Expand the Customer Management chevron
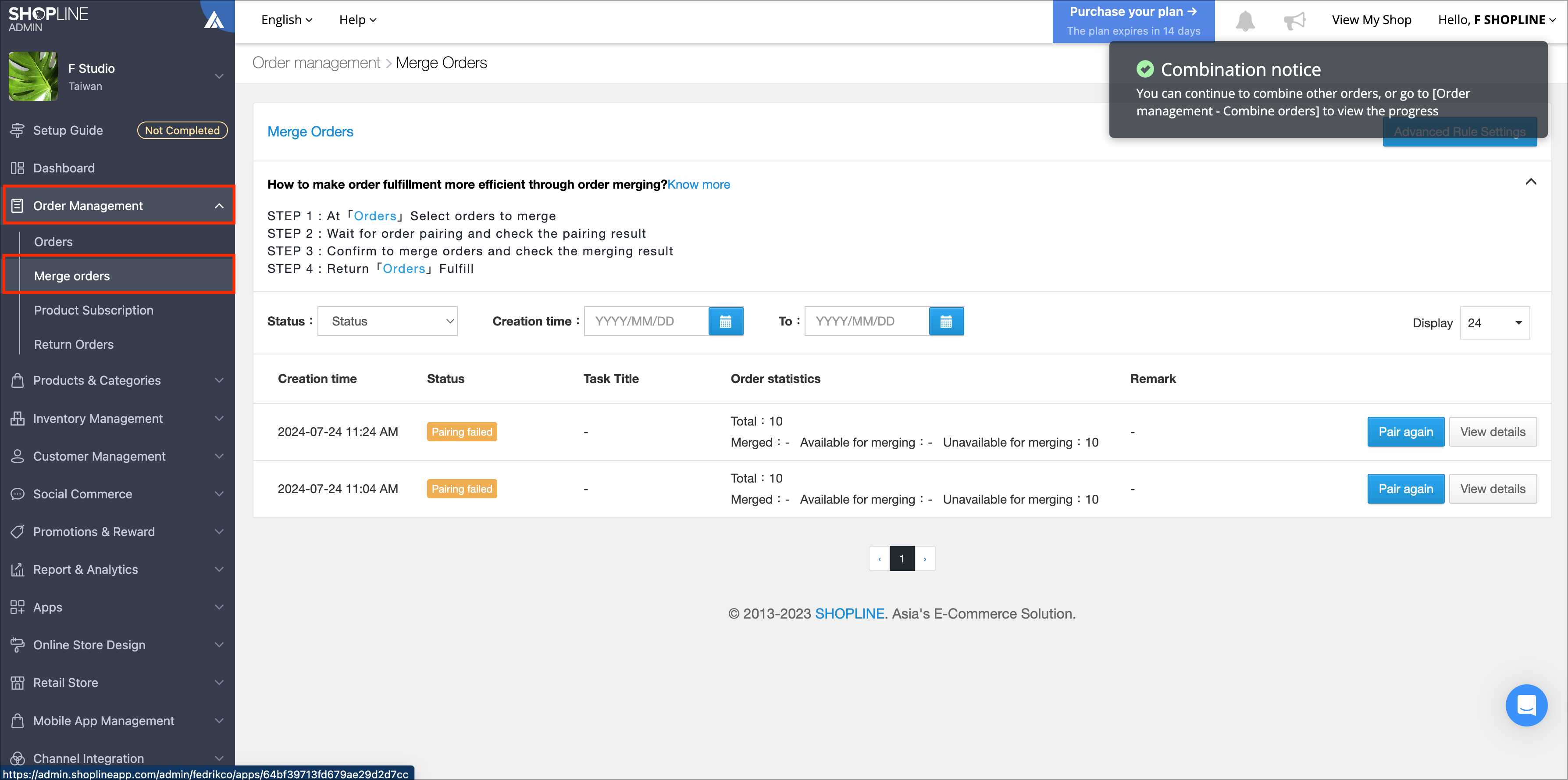Viewport: 1568px width, 780px height. click(219, 456)
